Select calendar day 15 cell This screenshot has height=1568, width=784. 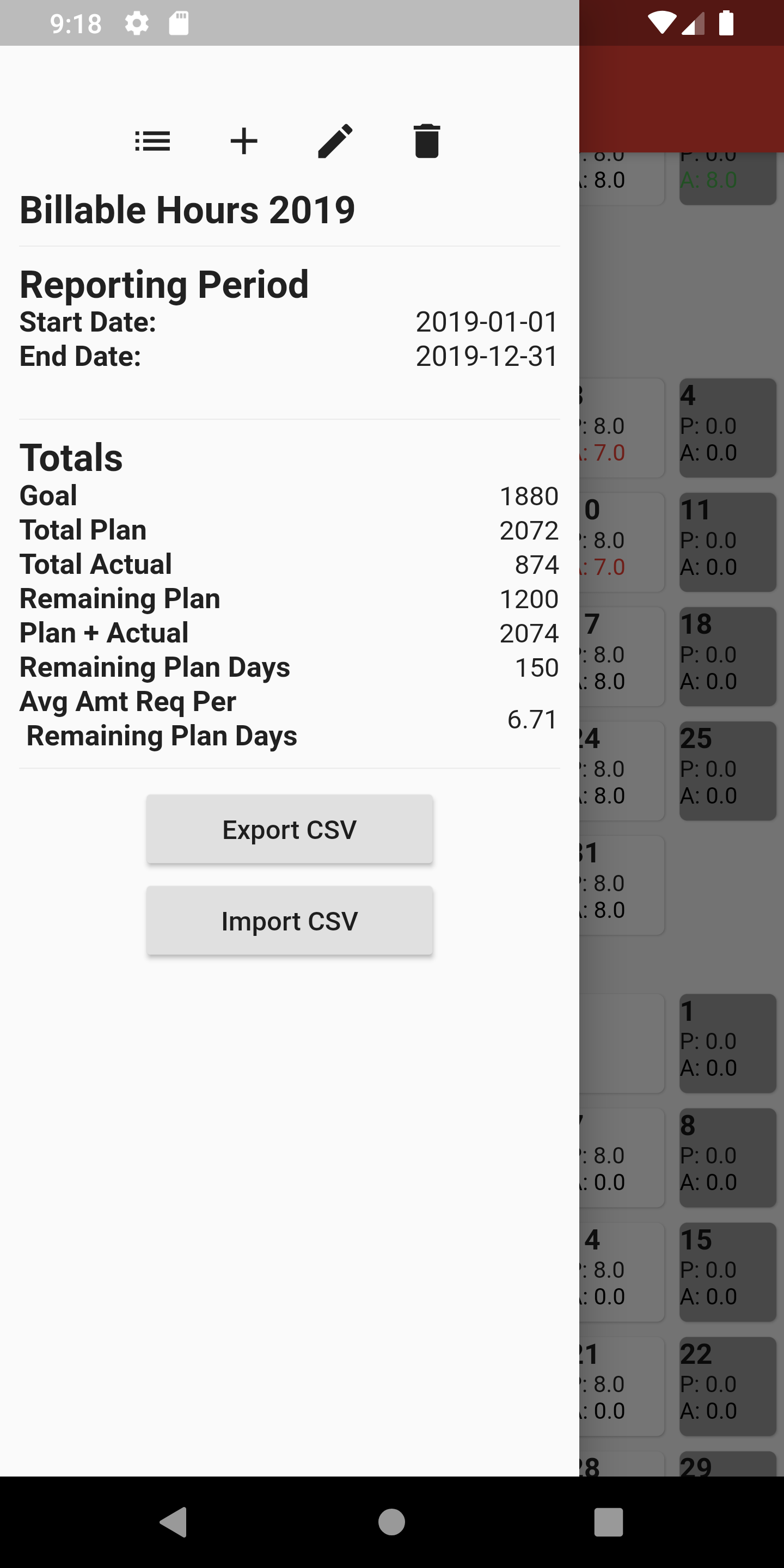(727, 1272)
